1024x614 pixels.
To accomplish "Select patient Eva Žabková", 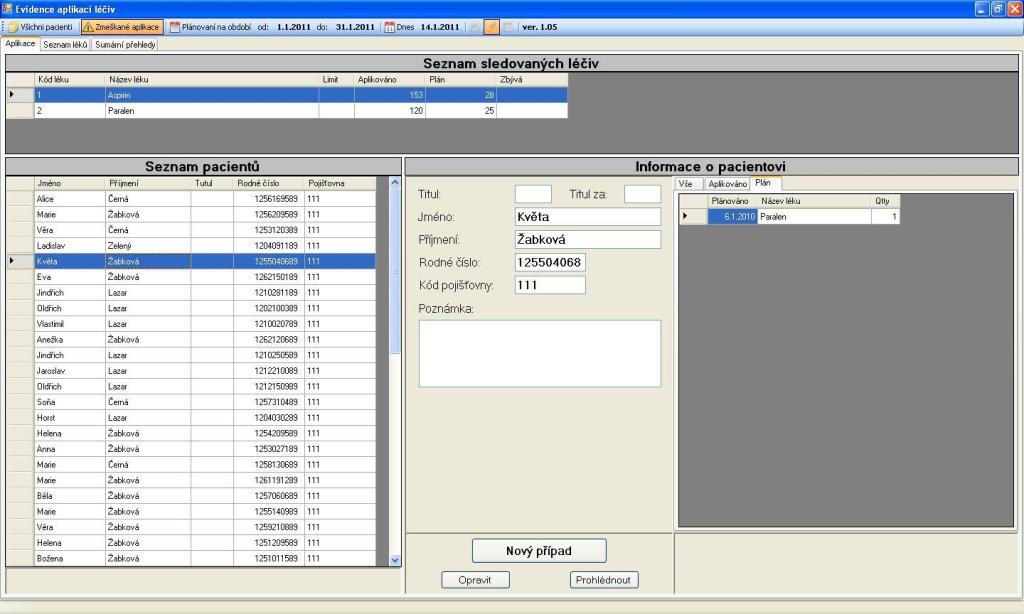I will 191,277.
